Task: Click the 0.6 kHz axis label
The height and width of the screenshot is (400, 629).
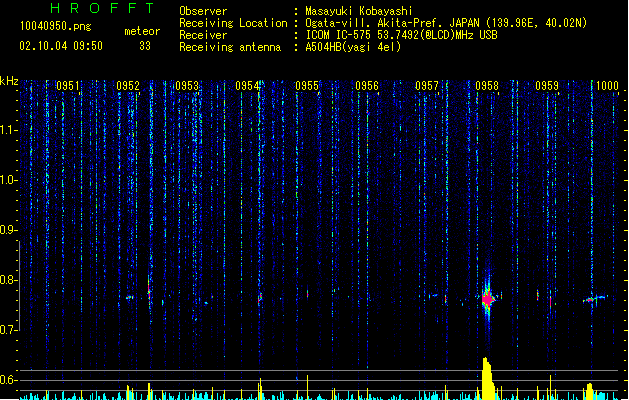Action: (9, 380)
